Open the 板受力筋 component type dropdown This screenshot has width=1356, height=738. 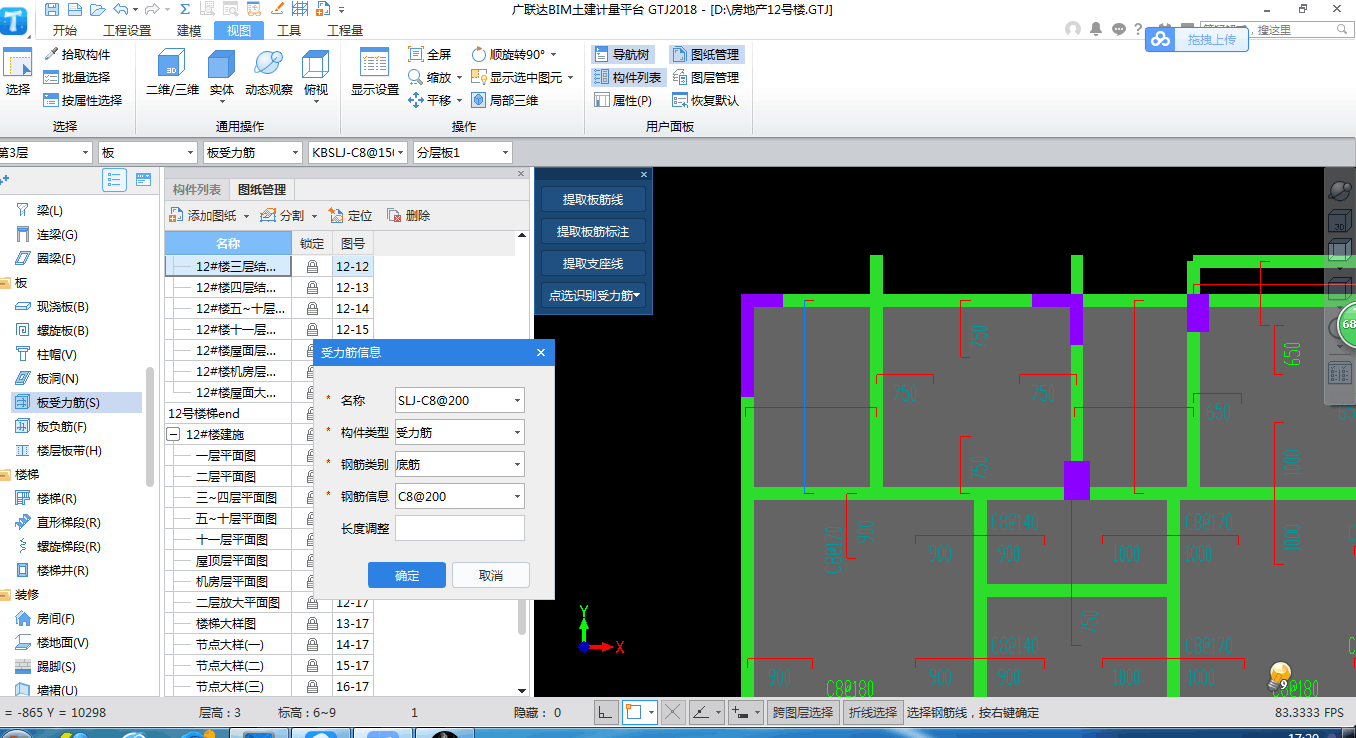pos(253,152)
